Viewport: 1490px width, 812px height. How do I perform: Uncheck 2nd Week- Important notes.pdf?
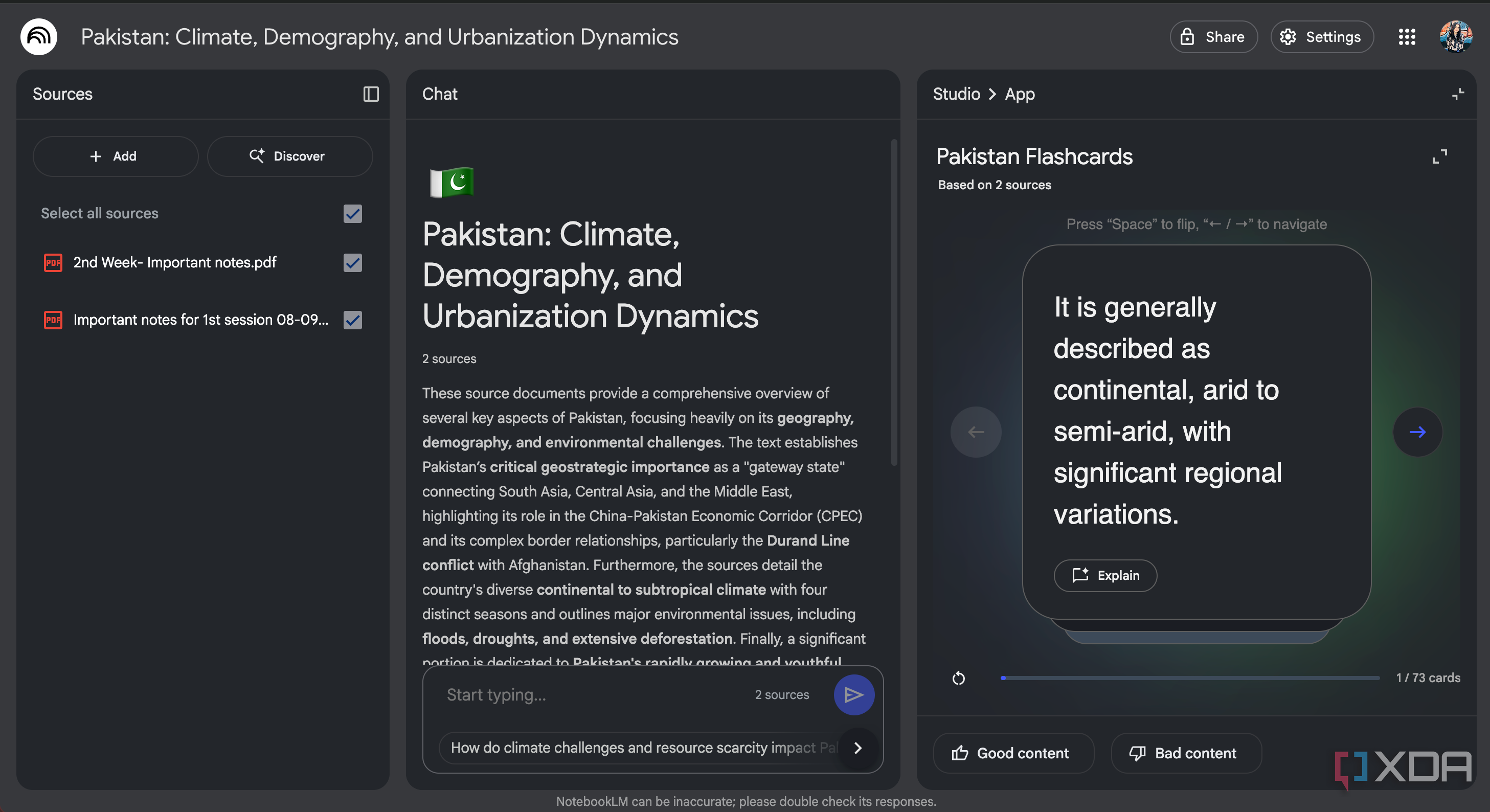pos(352,262)
